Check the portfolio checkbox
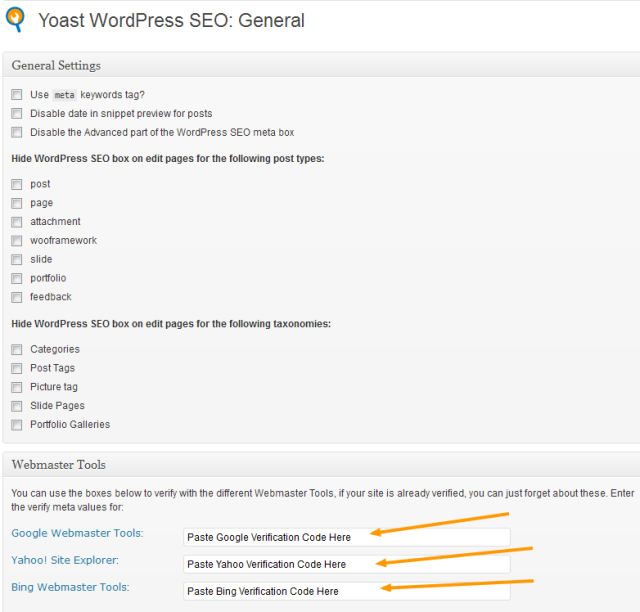 click(x=17, y=278)
